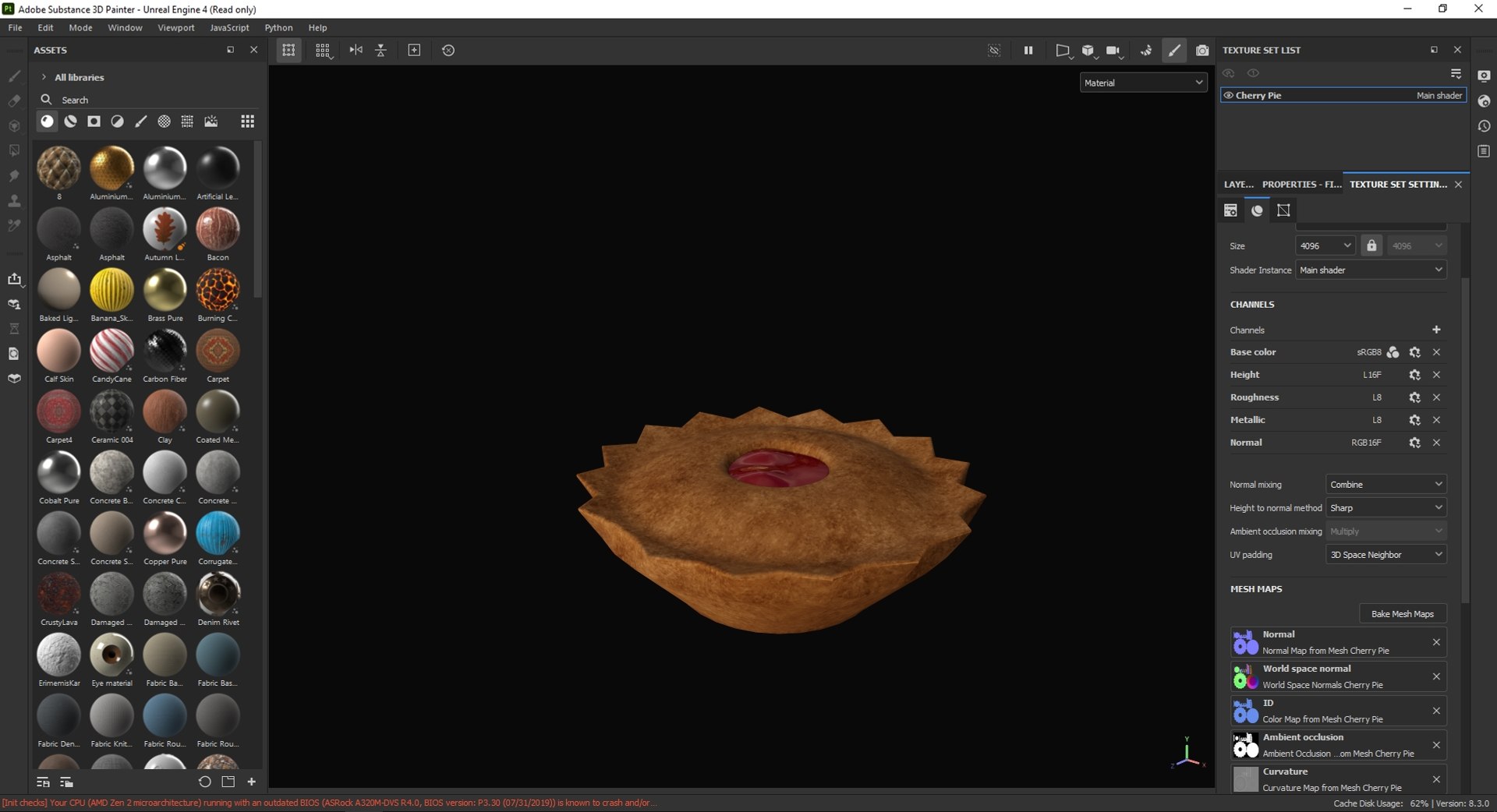This screenshot has height=812, width=1497.
Task: Expand the All libraries tree
Action: point(44,77)
